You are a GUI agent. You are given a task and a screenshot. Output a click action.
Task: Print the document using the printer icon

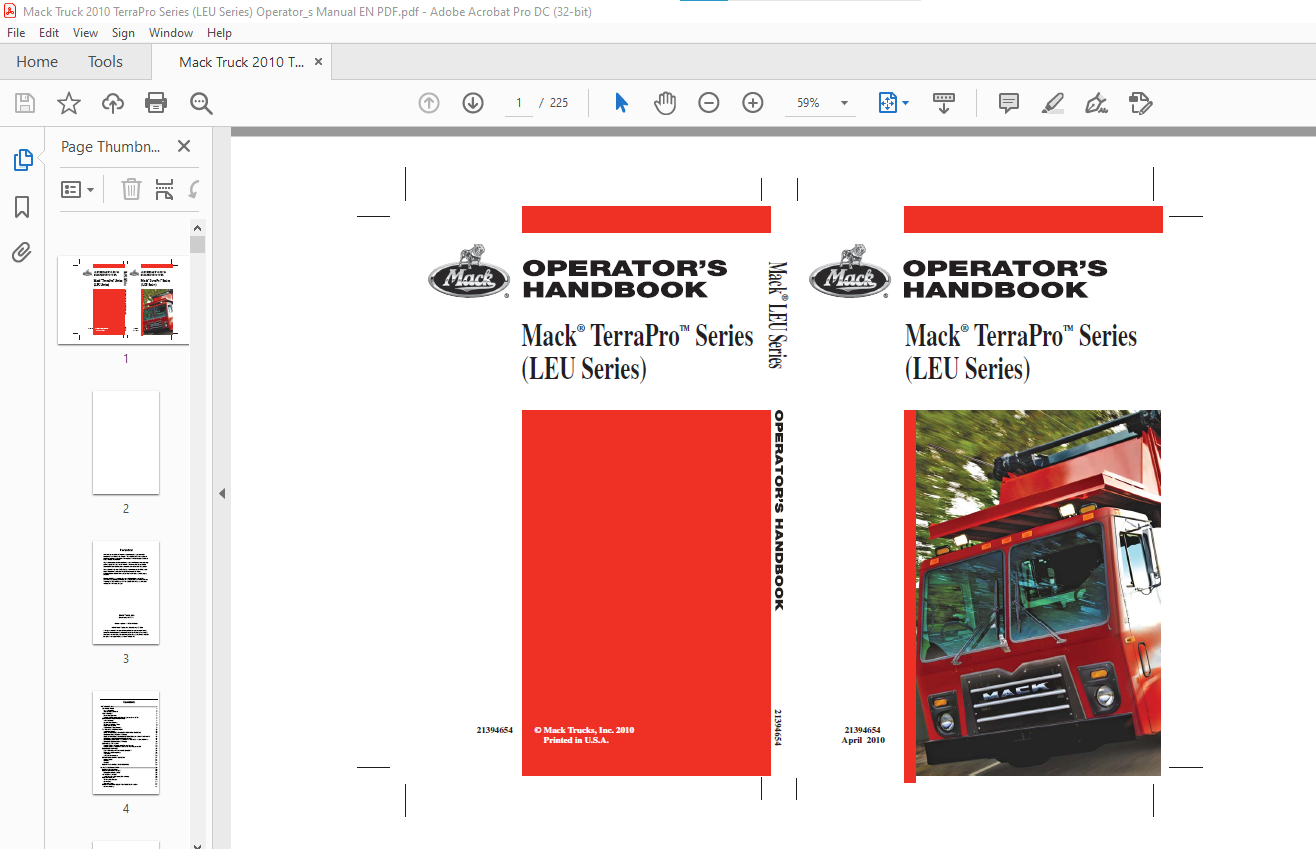[156, 103]
